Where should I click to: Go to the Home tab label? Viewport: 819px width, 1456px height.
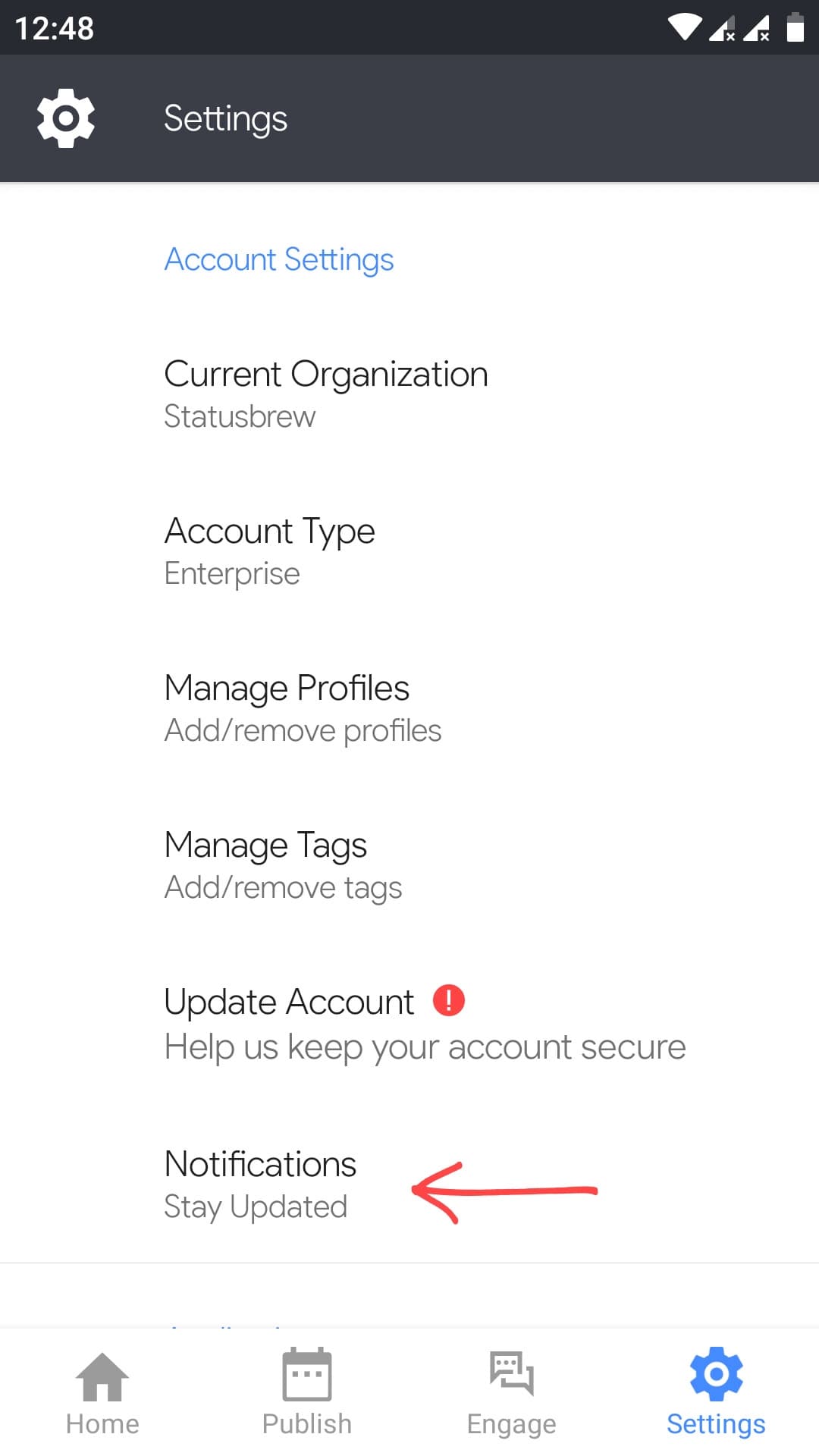click(x=102, y=1424)
